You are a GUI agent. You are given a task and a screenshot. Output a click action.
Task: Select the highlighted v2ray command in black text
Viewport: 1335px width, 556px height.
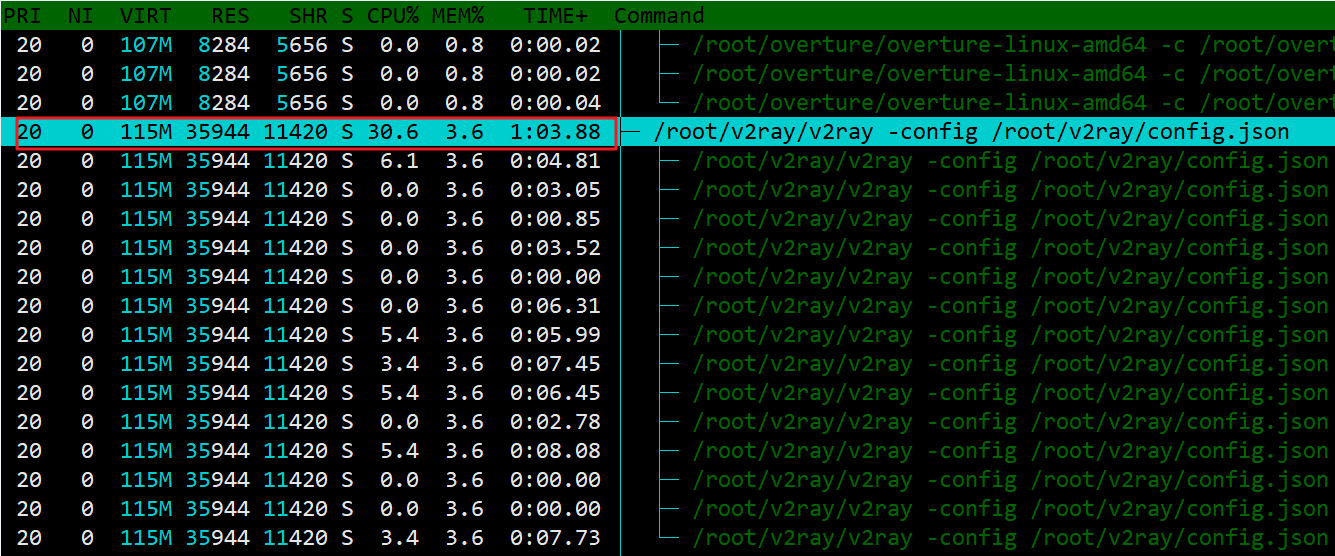(971, 132)
